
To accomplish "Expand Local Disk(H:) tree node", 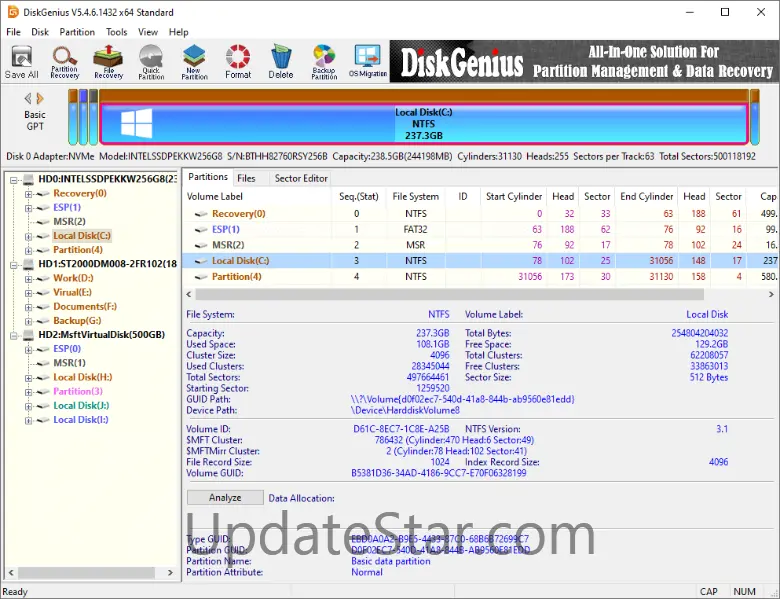I will [x=28, y=378].
